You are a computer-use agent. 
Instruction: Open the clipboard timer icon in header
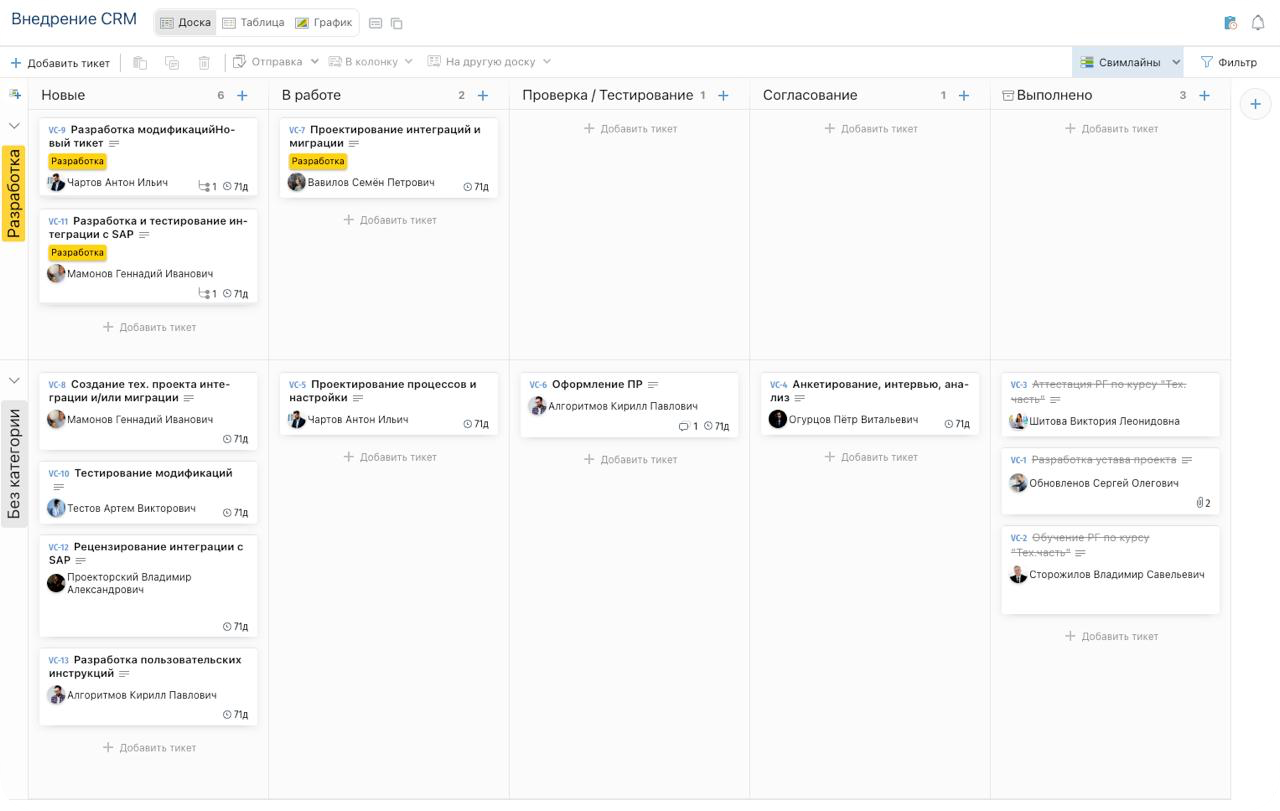(x=1230, y=22)
